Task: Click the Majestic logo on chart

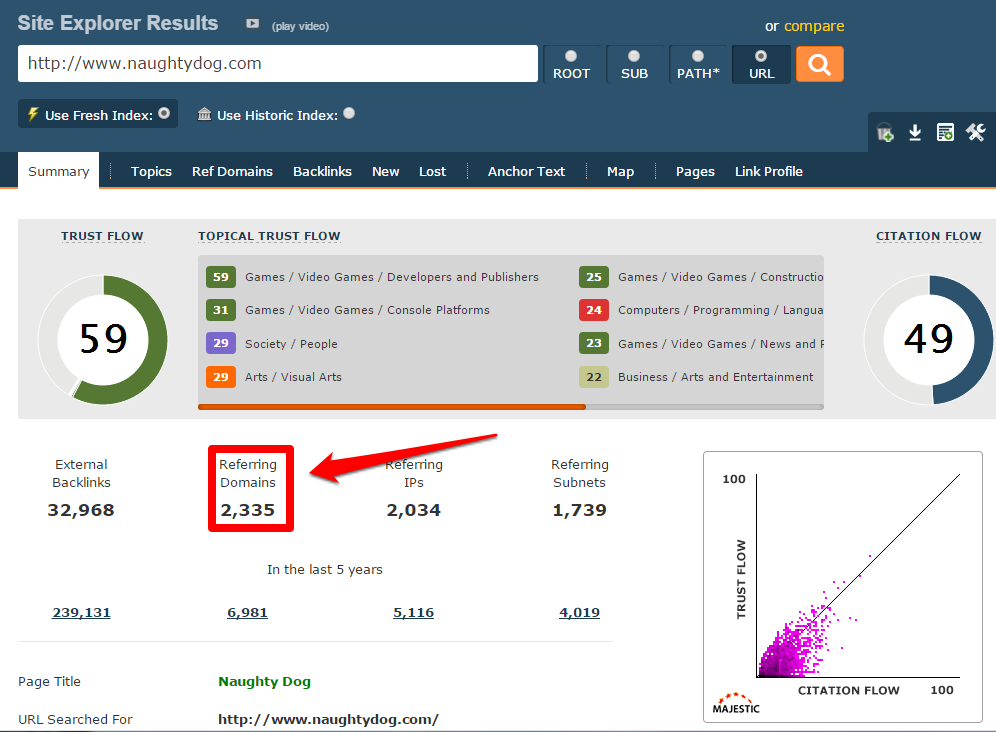Action: 736,703
